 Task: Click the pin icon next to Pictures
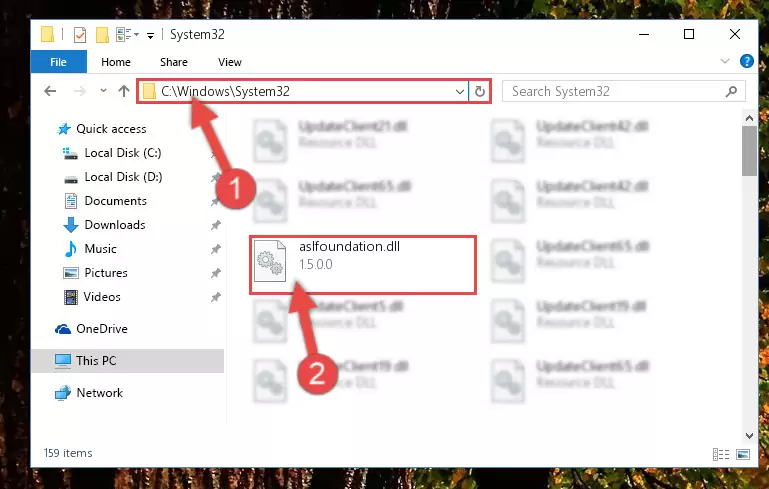pos(215,273)
